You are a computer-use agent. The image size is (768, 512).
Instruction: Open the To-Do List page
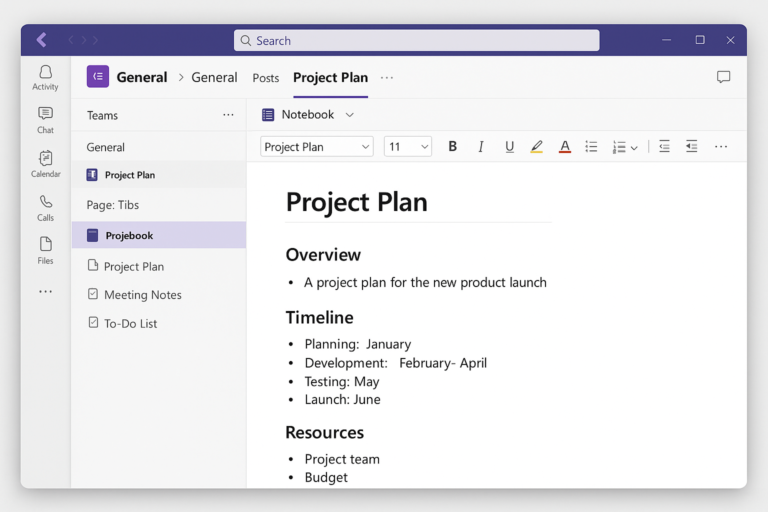coord(130,324)
